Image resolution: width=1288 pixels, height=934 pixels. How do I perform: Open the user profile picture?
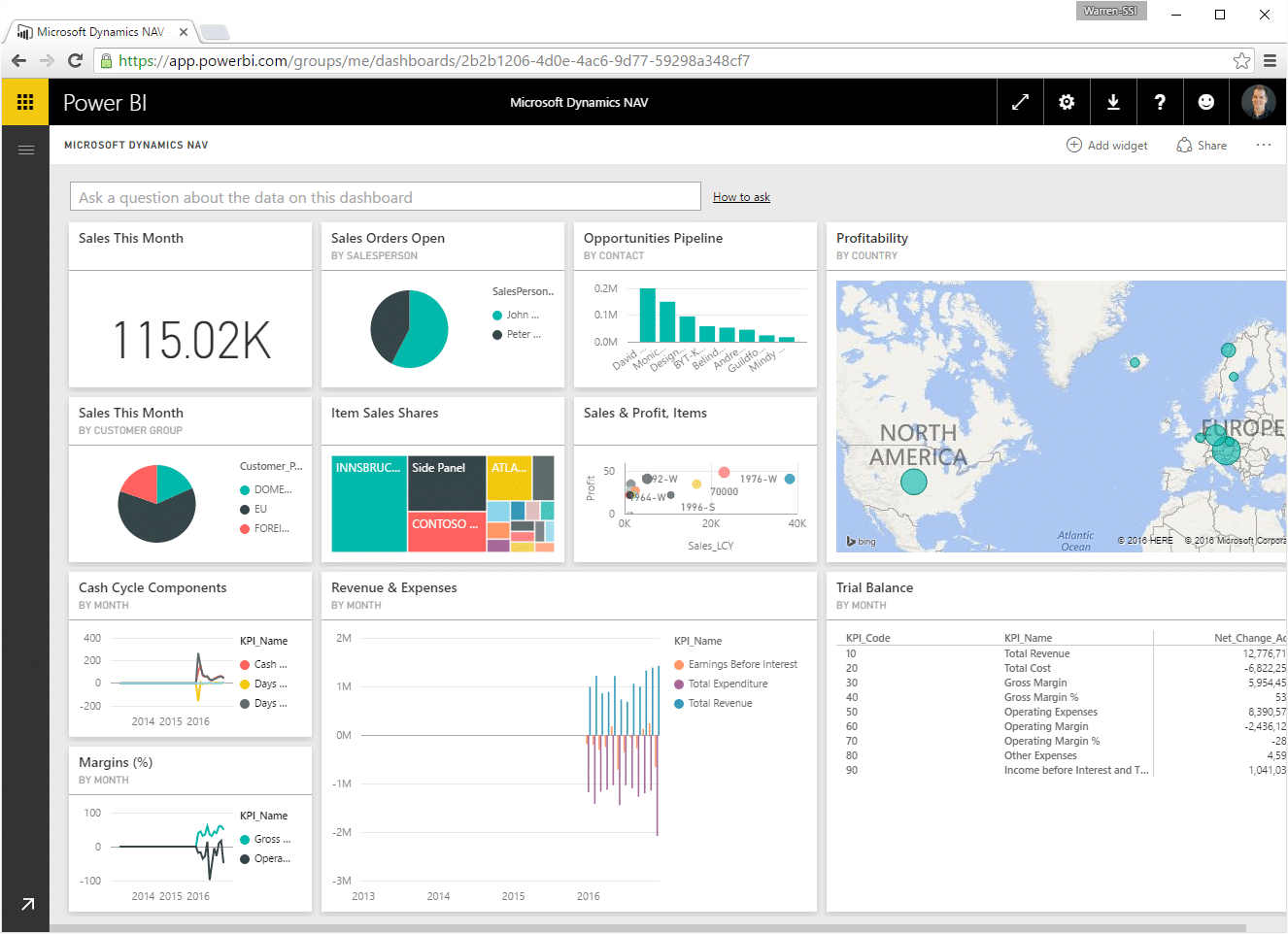pos(1258,102)
